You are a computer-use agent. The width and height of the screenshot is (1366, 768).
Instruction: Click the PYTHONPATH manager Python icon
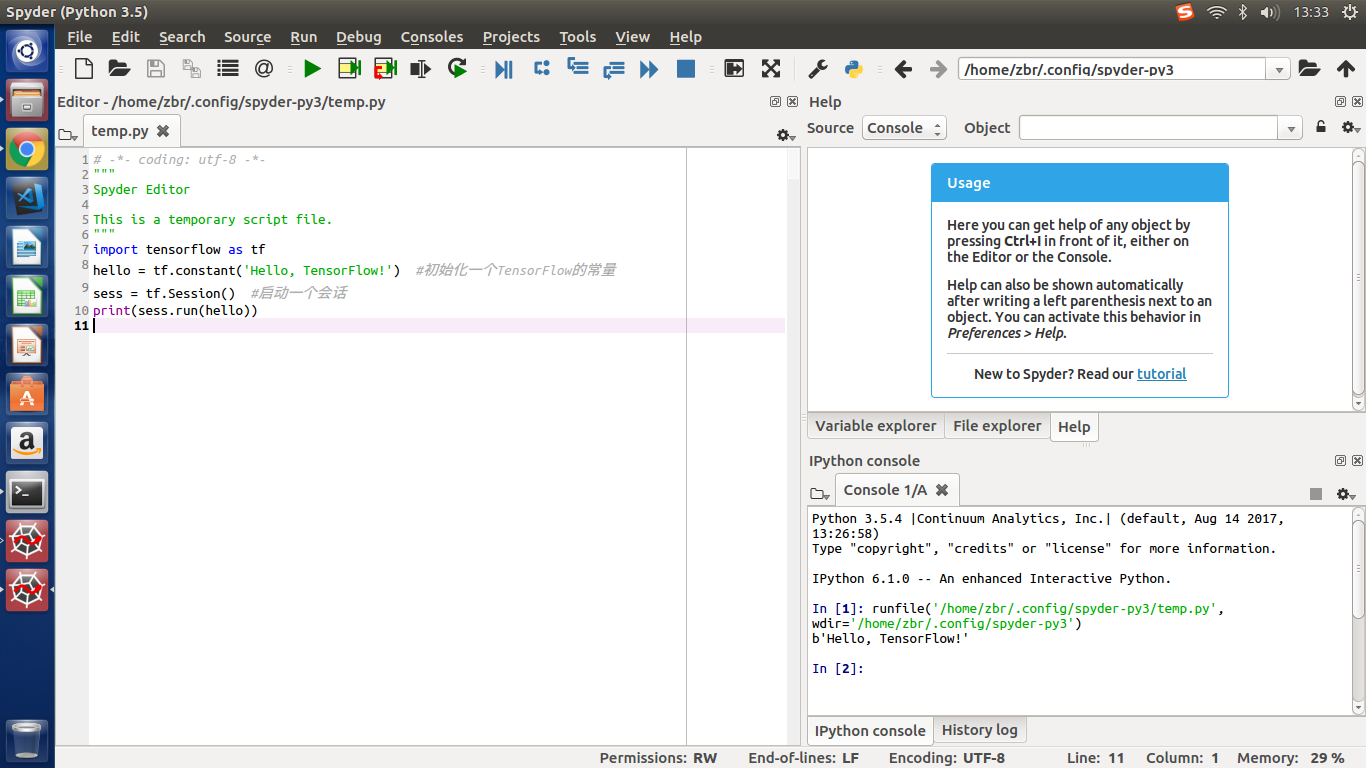tap(853, 68)
